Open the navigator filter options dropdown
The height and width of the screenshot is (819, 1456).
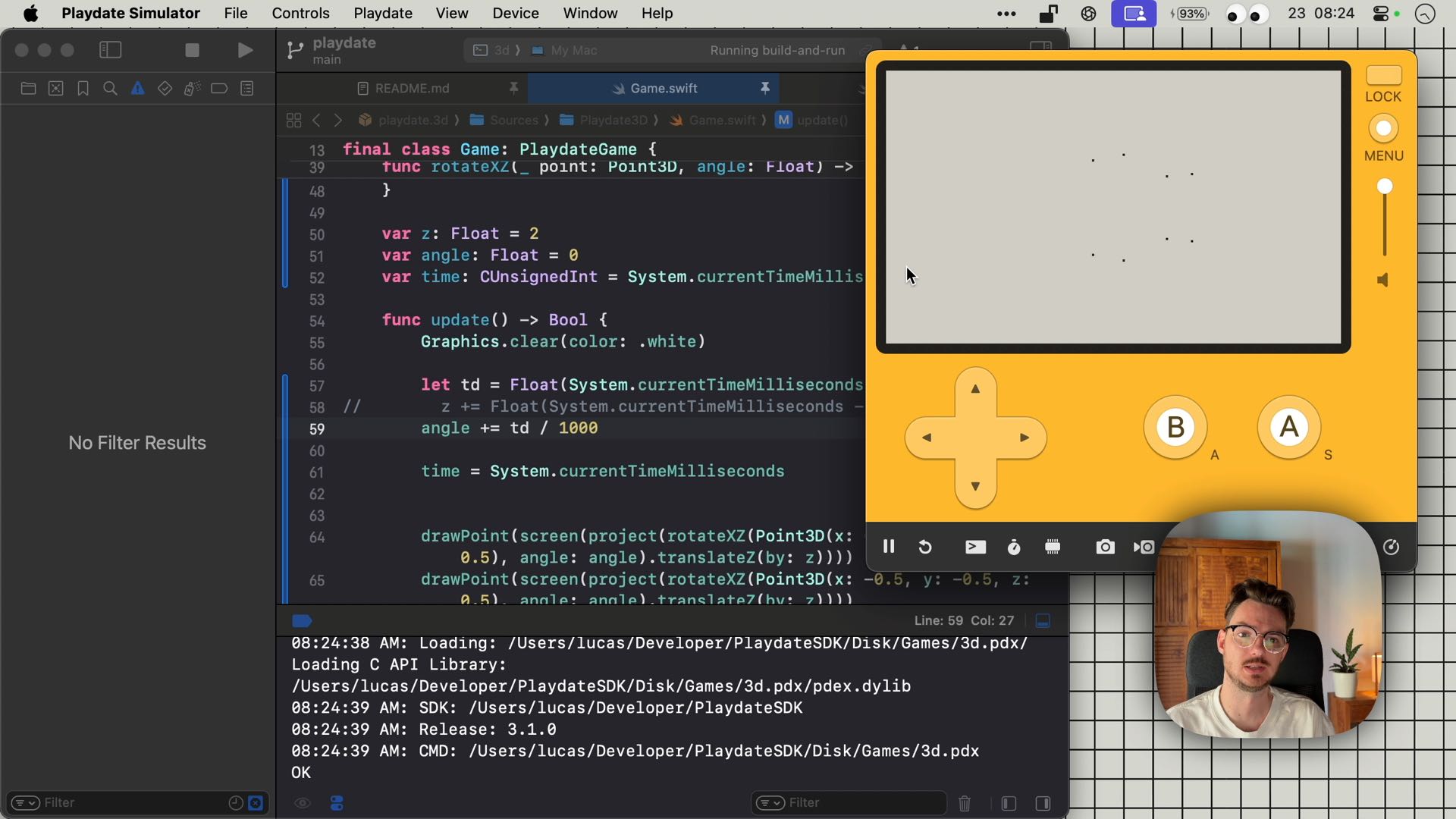pyautogui.click(x=25, y=802)
